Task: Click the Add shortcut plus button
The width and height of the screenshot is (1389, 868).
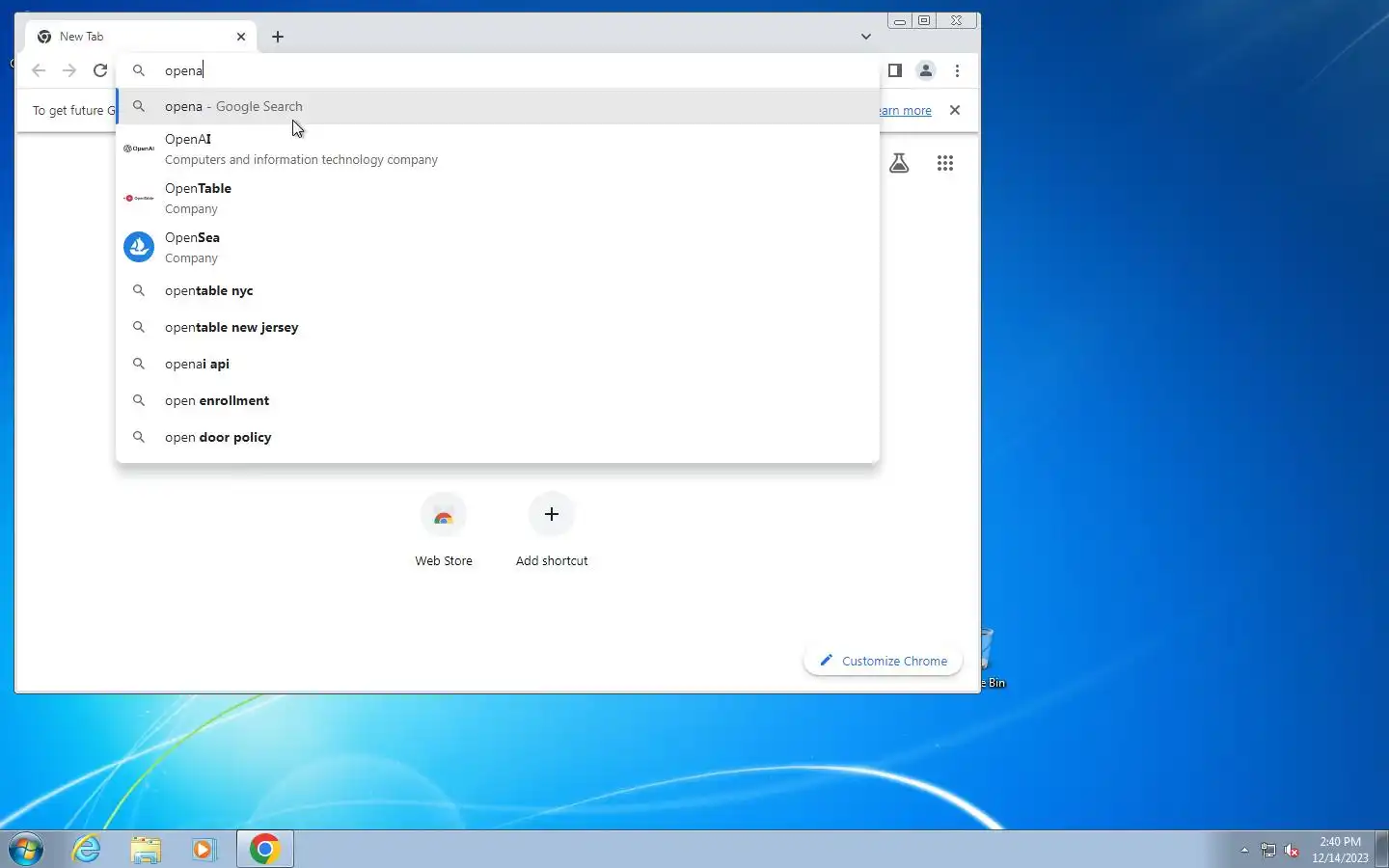Action: pyautogui.click(x=552, y=514)
